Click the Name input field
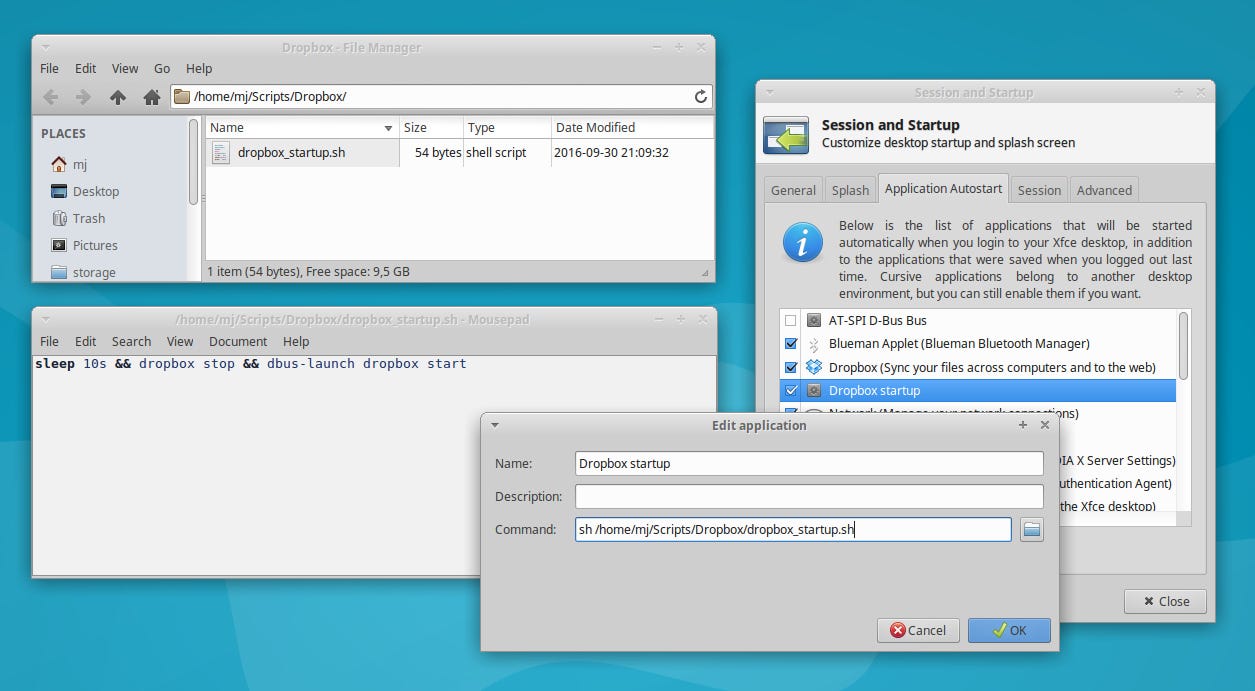Screen dimensions: 1255x691 point(809,463)
